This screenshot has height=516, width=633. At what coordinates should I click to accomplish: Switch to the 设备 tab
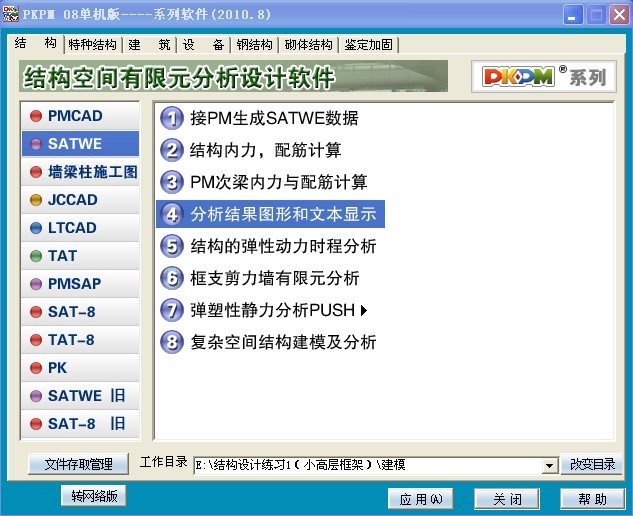coord(203,44)
